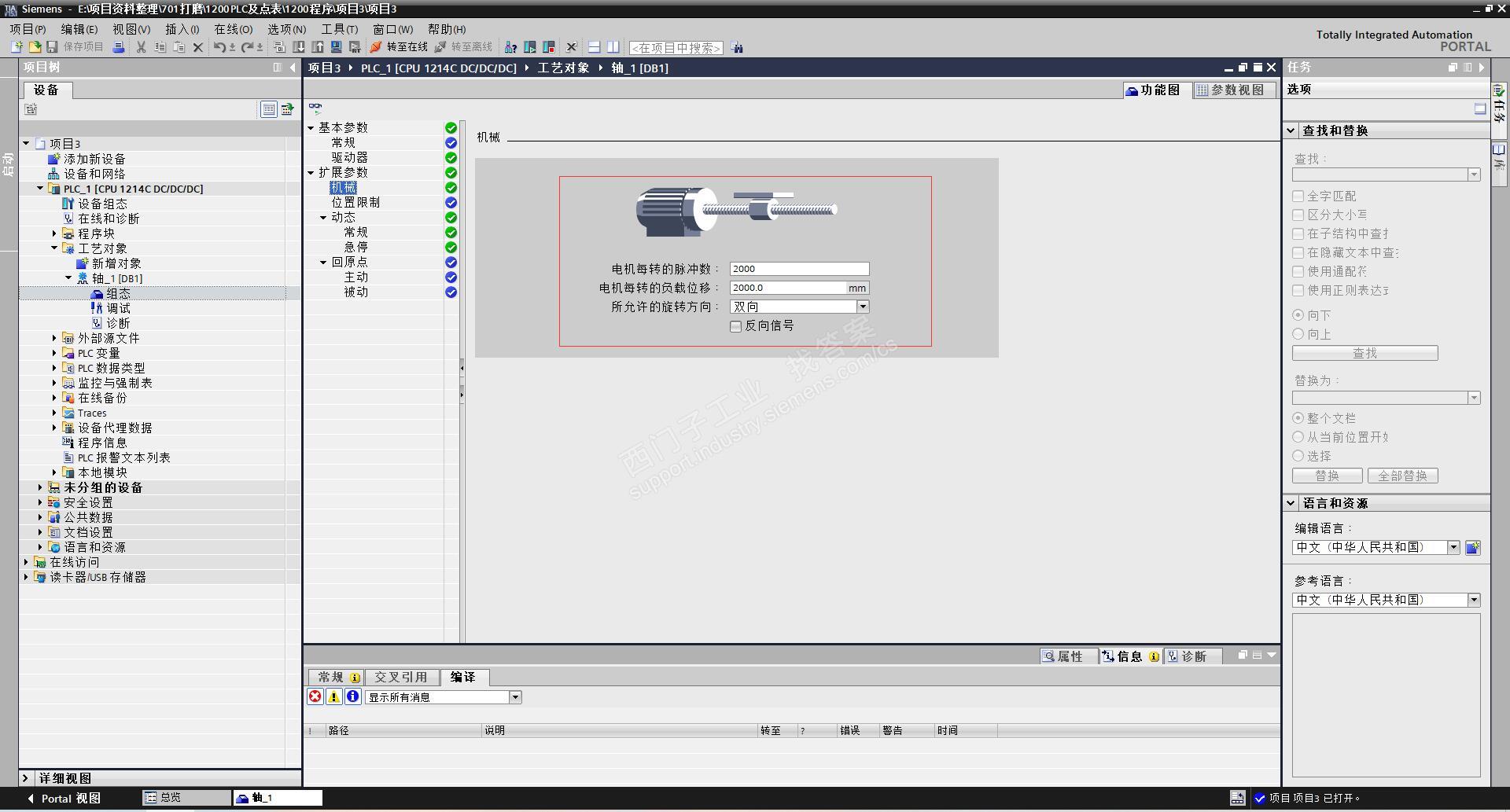This screenshot has width=1510, height=812.
Task: Tick the 在隐藏文本中查找 checkbox
Action: [x=1298, y=252]
